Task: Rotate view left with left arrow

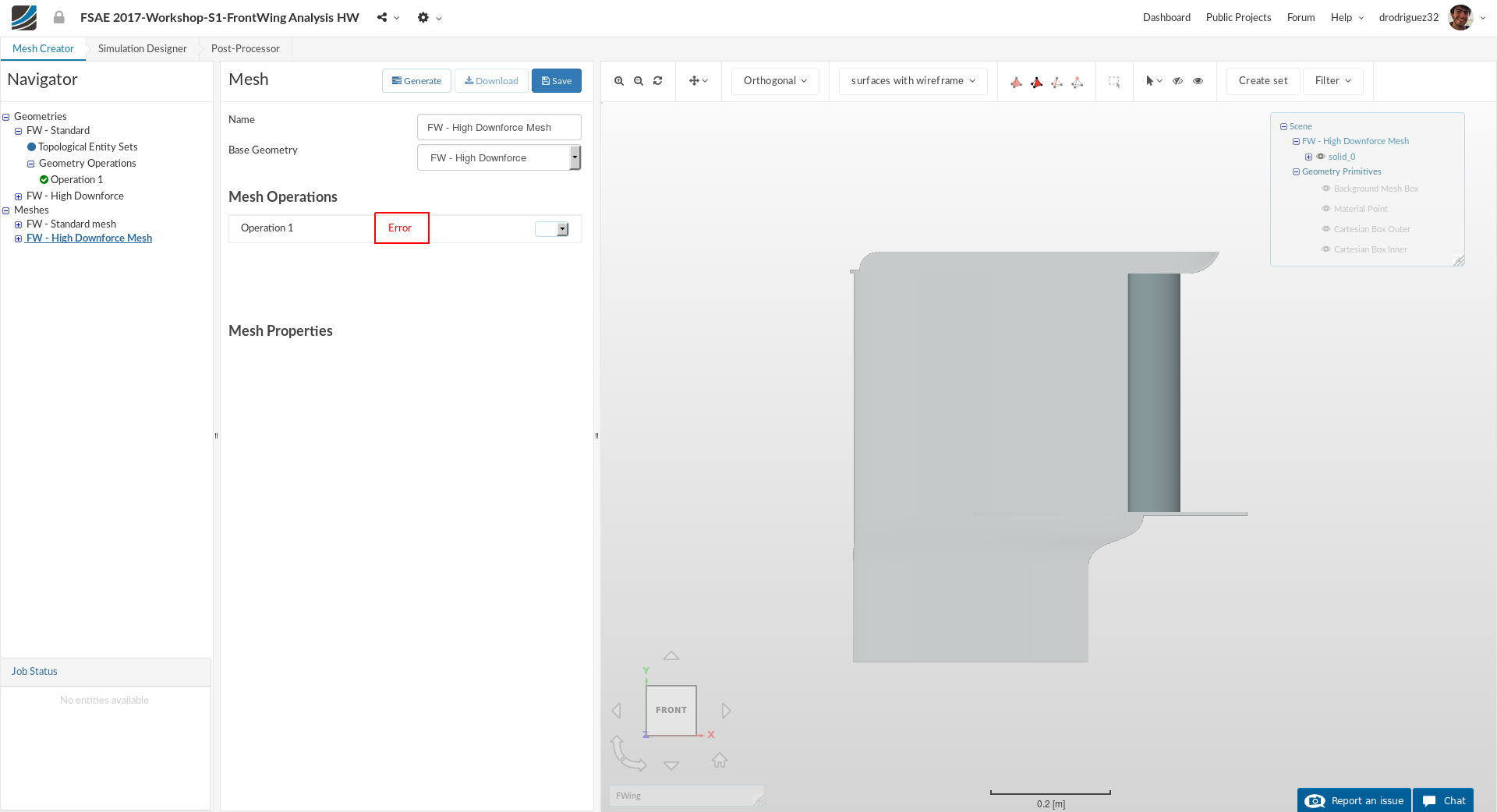Action: point(617,711)
